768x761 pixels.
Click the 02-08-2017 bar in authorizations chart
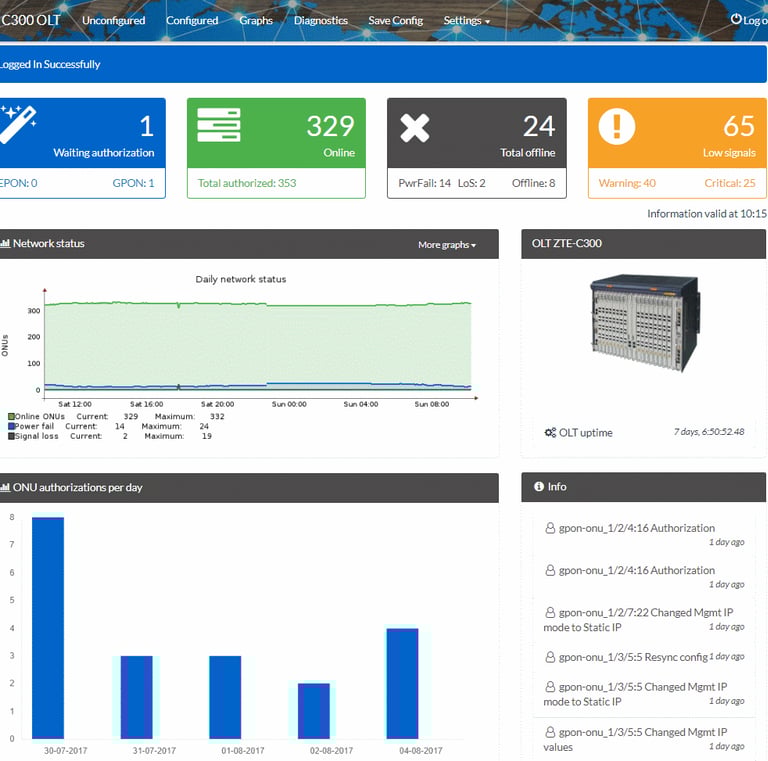point(314,711)
